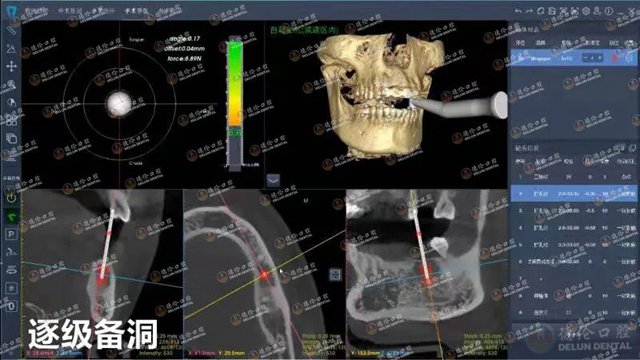Select the ruler measure tool in sidebar
Viewport: 640px width, 360px height.
point(11,30)
